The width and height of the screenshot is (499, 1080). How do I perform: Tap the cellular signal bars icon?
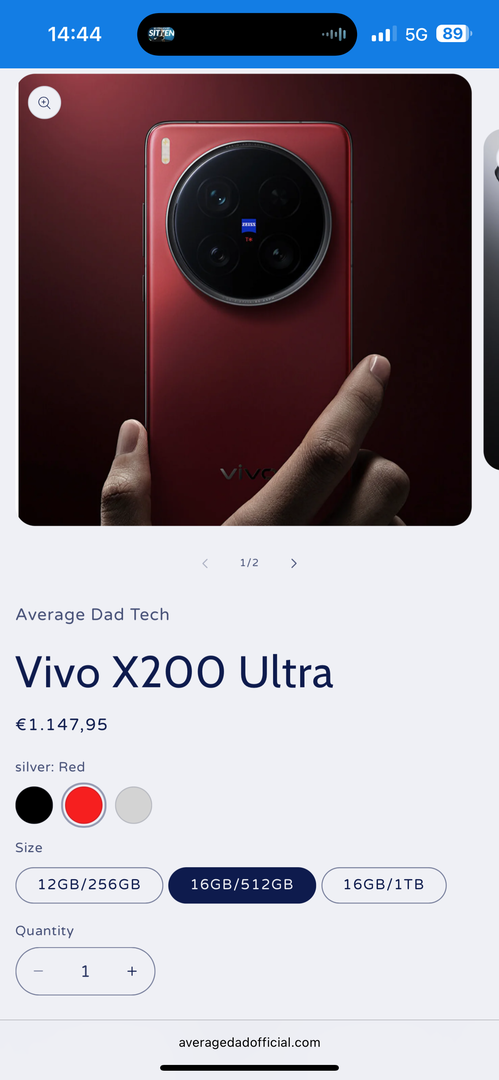point(384,34)
